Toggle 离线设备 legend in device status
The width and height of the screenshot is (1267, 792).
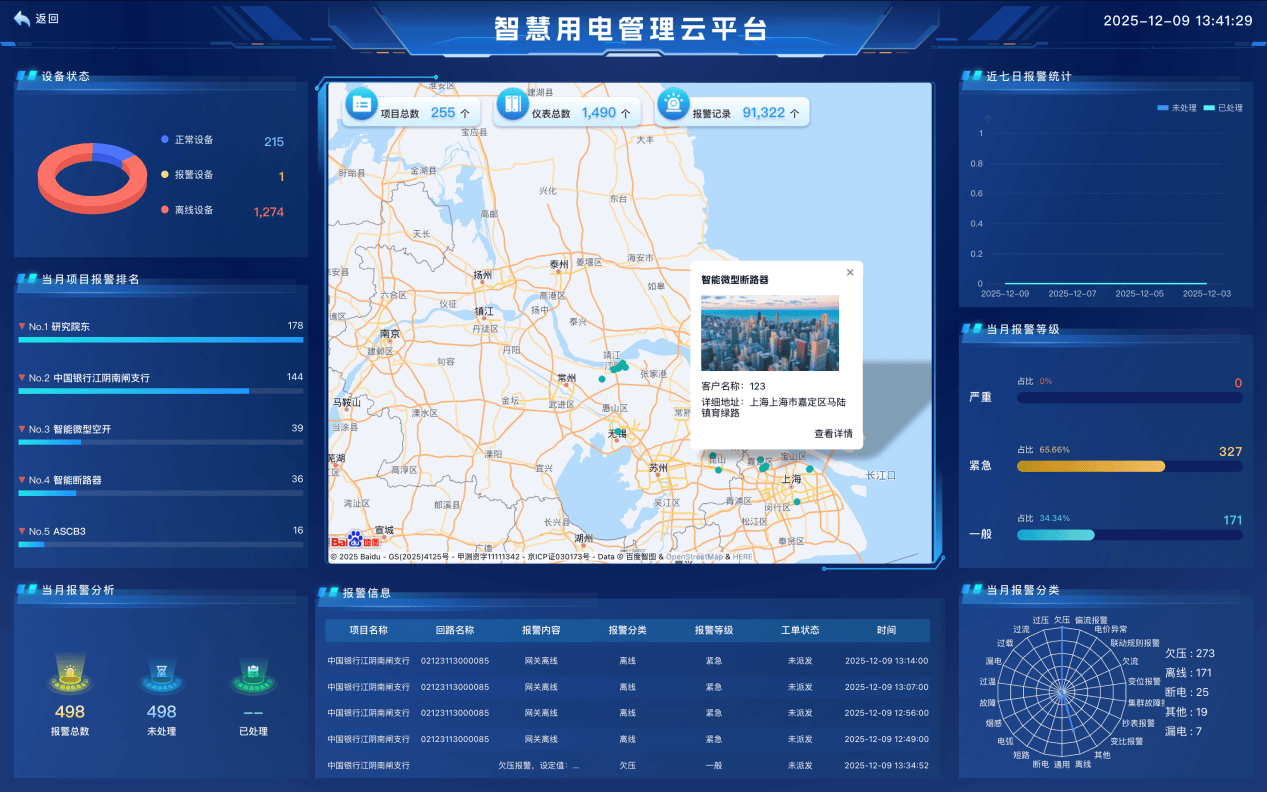(x=194, y=210)
